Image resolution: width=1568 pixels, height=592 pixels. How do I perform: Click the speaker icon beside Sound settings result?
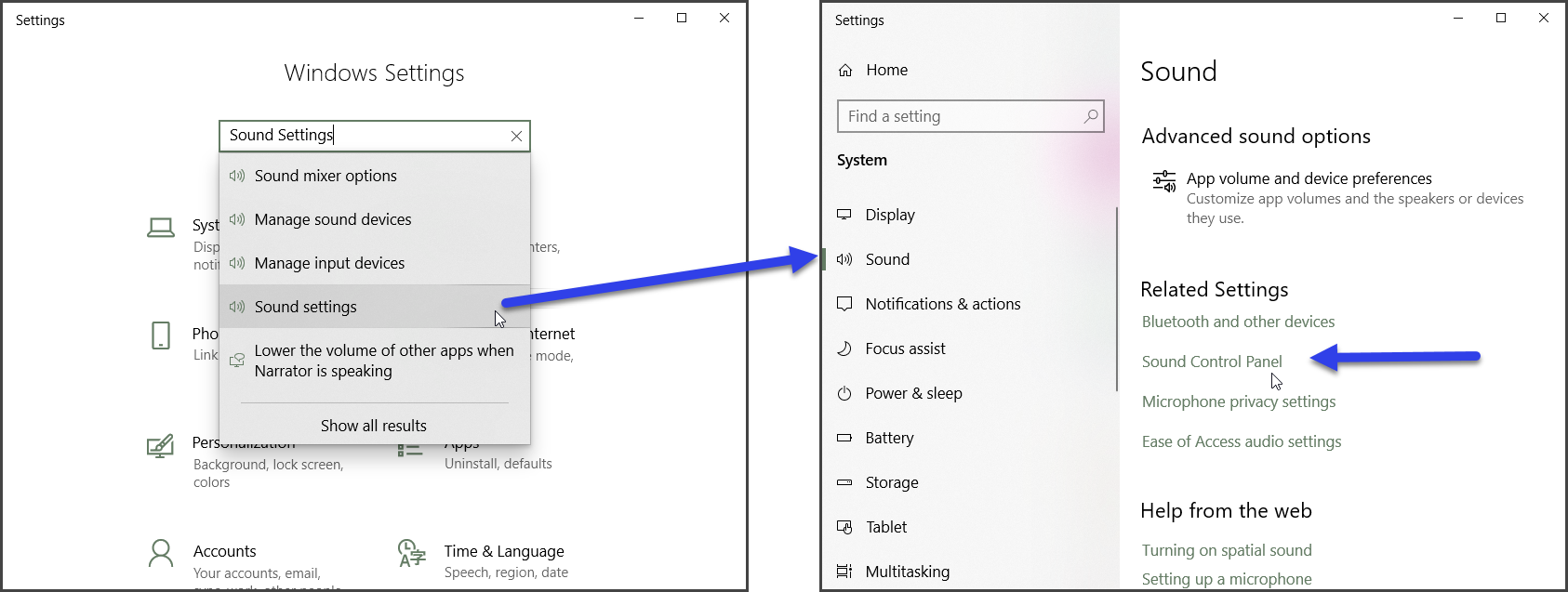point(237,307)
